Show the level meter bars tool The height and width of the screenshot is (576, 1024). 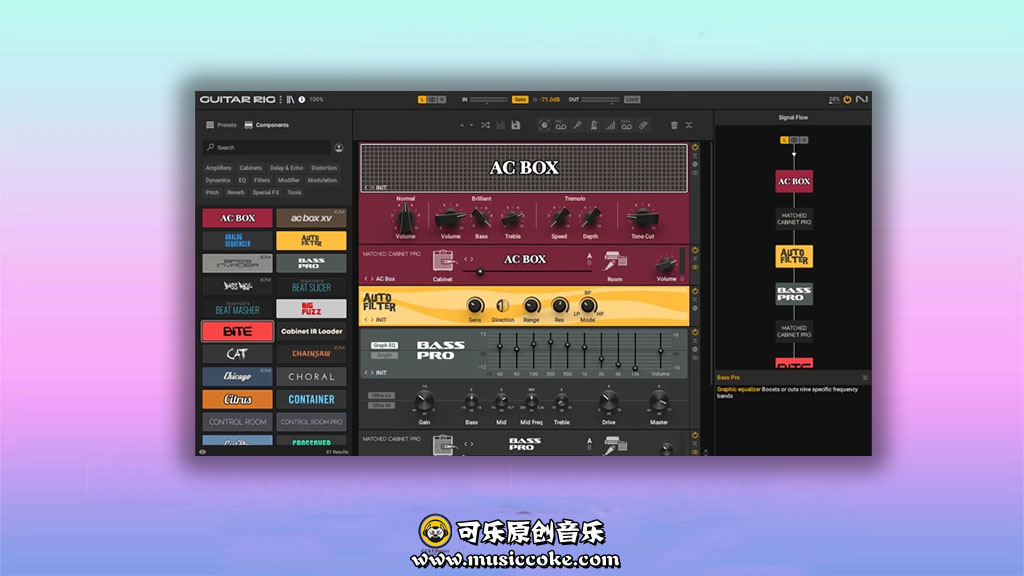(x=610, y=125)
